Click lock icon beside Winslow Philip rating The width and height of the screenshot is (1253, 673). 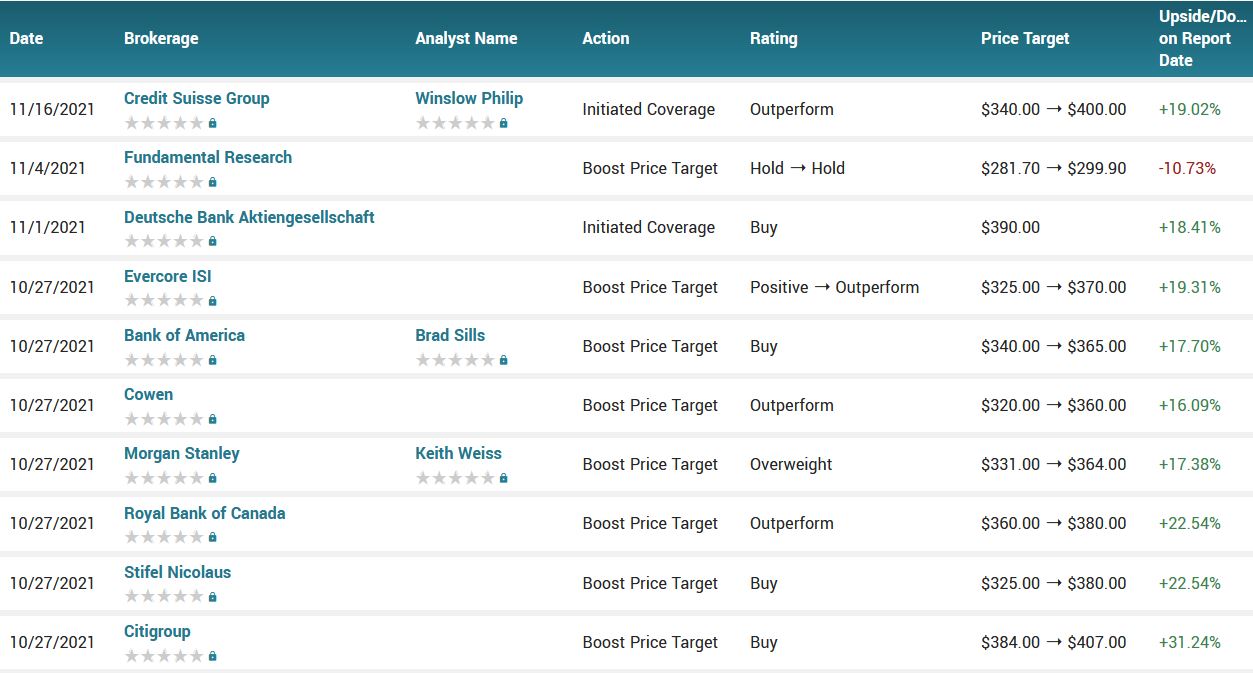click(503, 123)
